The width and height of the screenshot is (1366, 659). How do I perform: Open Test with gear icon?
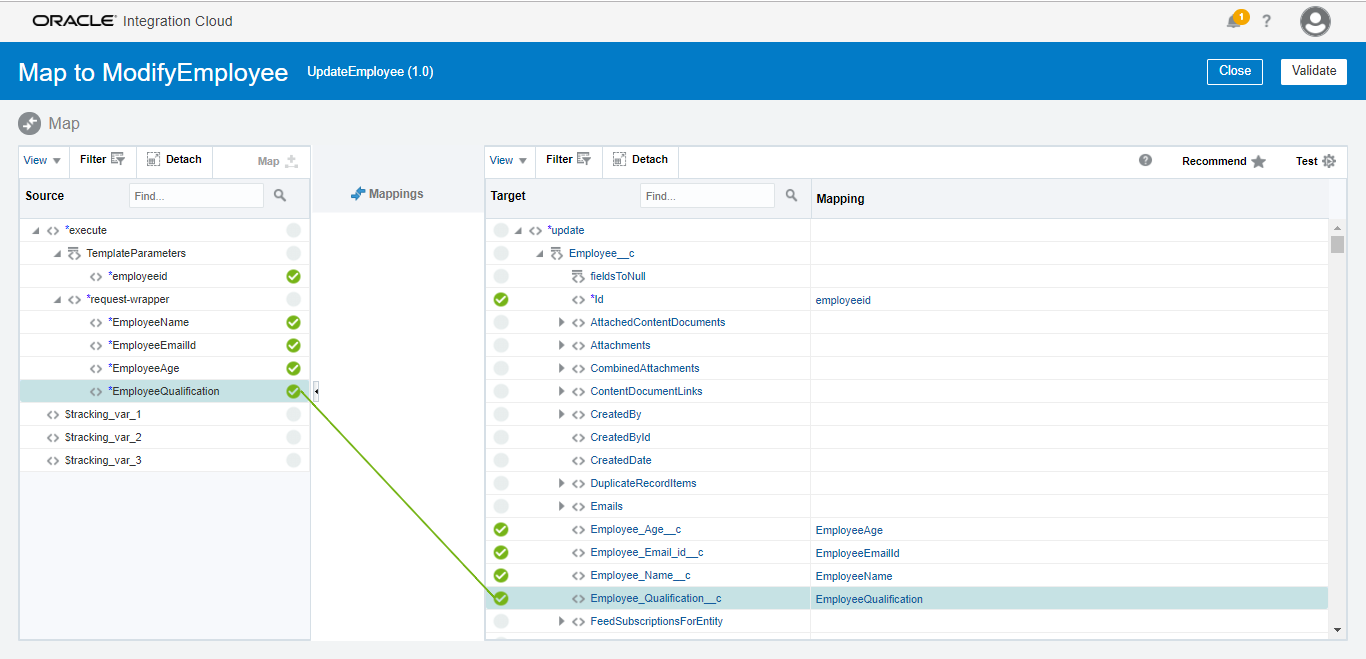click(x=1316, y=161)
